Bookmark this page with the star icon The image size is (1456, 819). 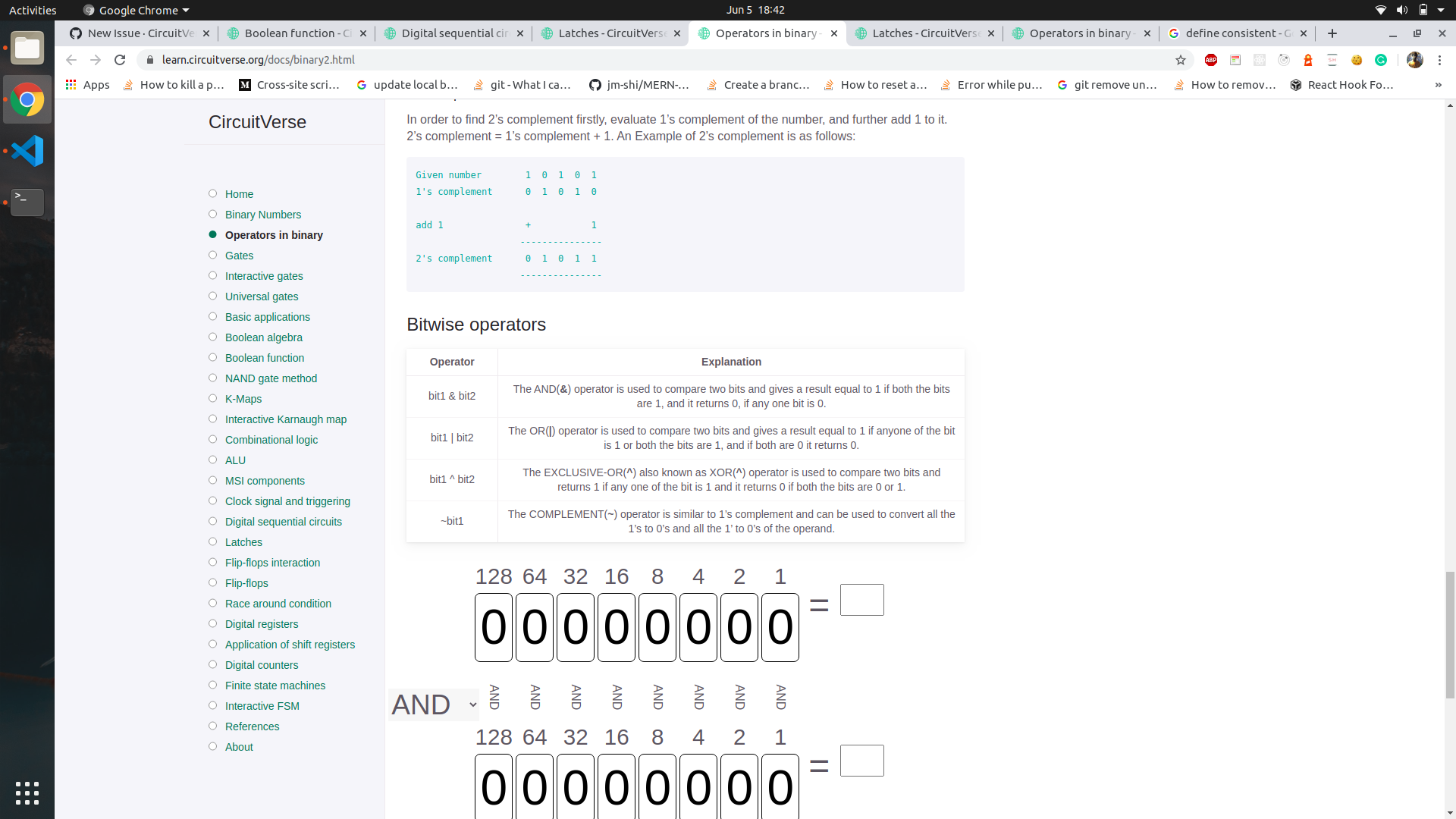(x=1181, y=60)
